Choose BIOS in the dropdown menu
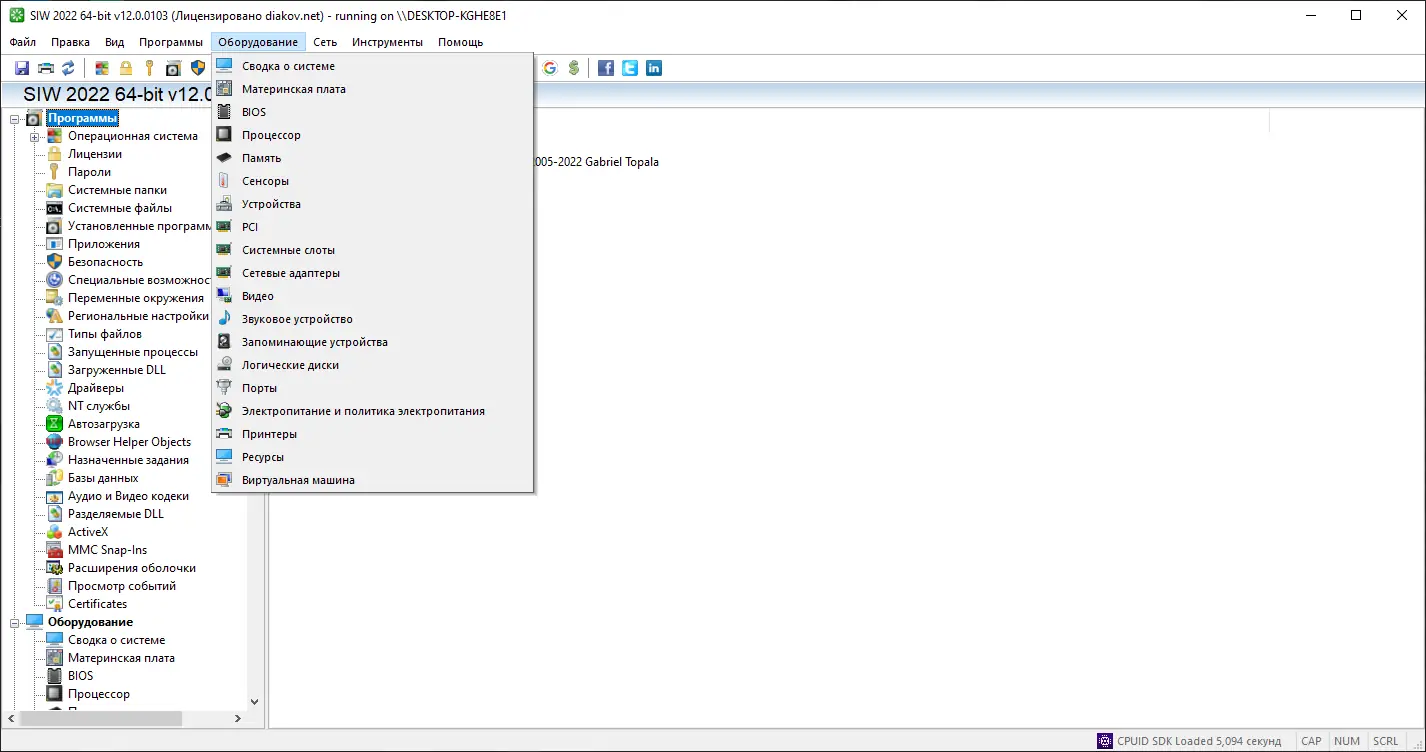 pos(372,112)
